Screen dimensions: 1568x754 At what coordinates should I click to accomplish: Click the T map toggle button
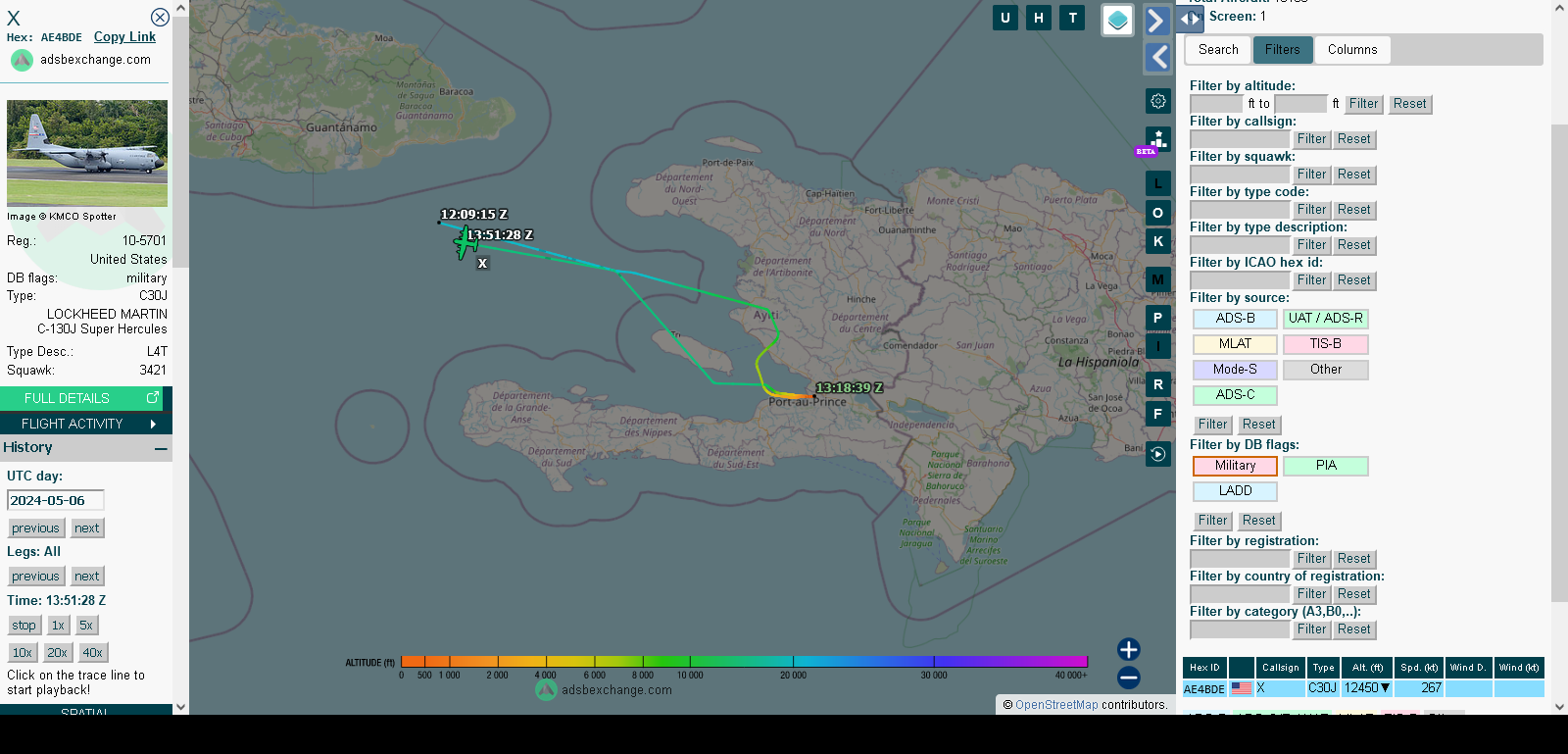click(1073, 18)
